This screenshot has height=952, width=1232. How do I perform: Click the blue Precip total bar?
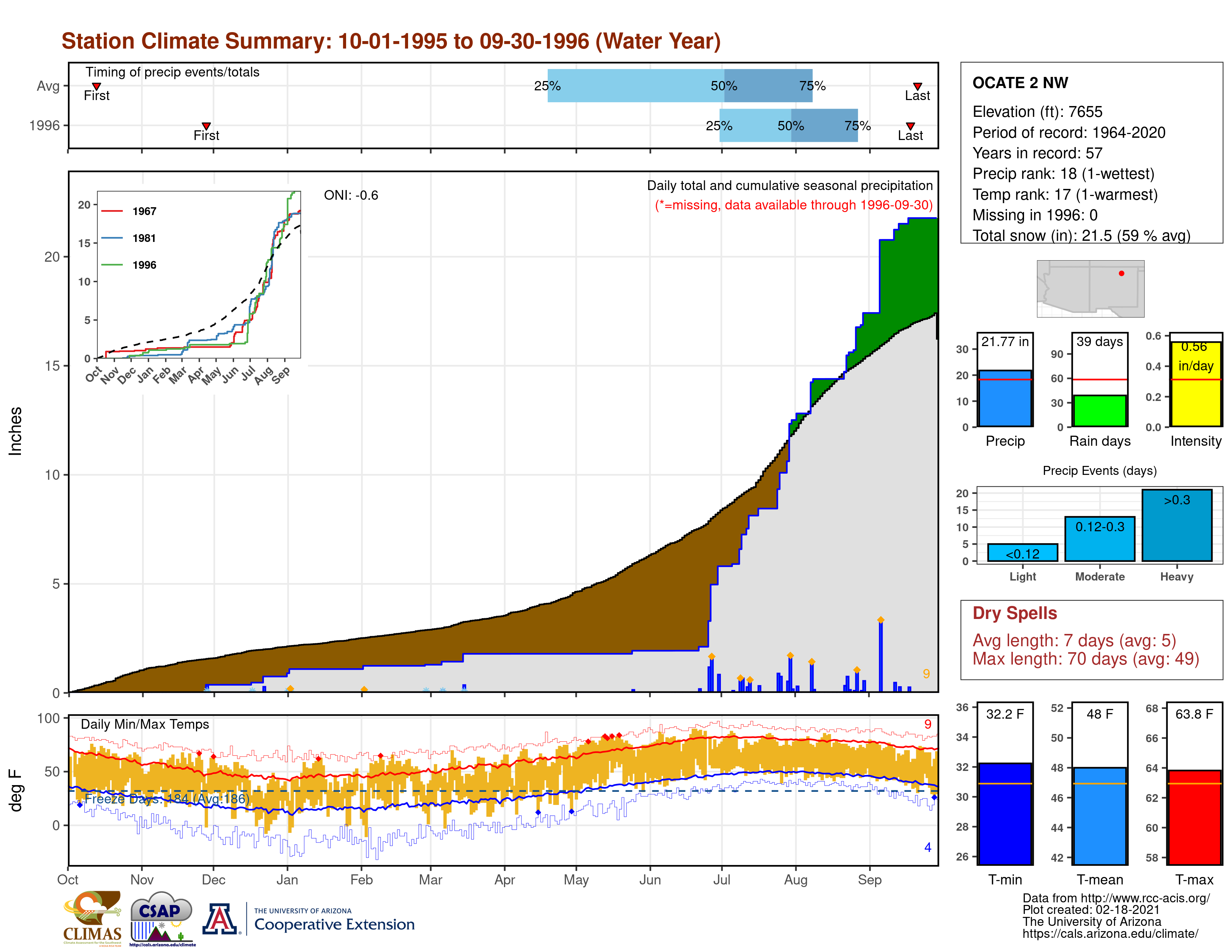tap(1005, 398)
